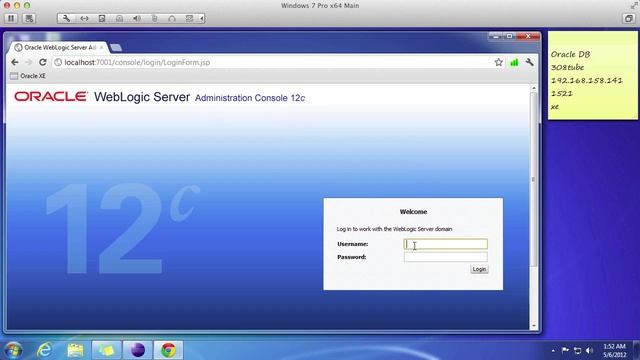
Task: Click the sharing device icon in VMware toolbar
Action: tap(189, 18)
